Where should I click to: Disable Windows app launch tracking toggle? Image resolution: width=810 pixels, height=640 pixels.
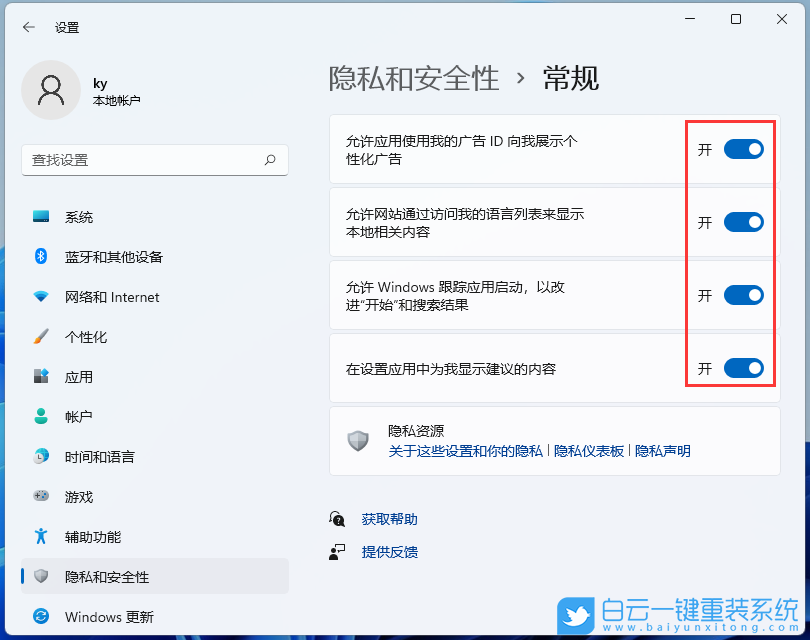click(743, 295)
